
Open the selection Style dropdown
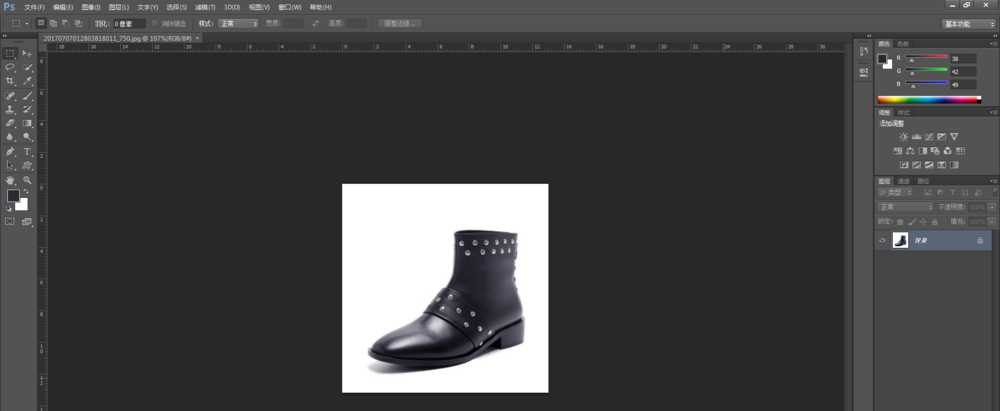click(x=240, y=22)
